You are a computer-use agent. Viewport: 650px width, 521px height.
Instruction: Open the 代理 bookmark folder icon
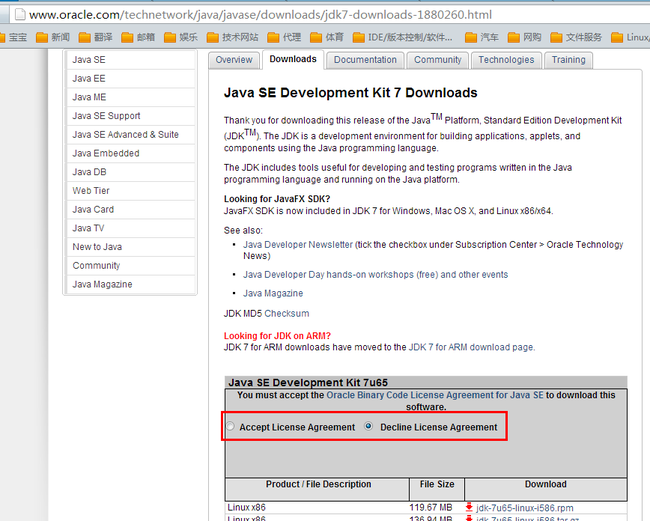pyautogui.click(x=273, y=38)
